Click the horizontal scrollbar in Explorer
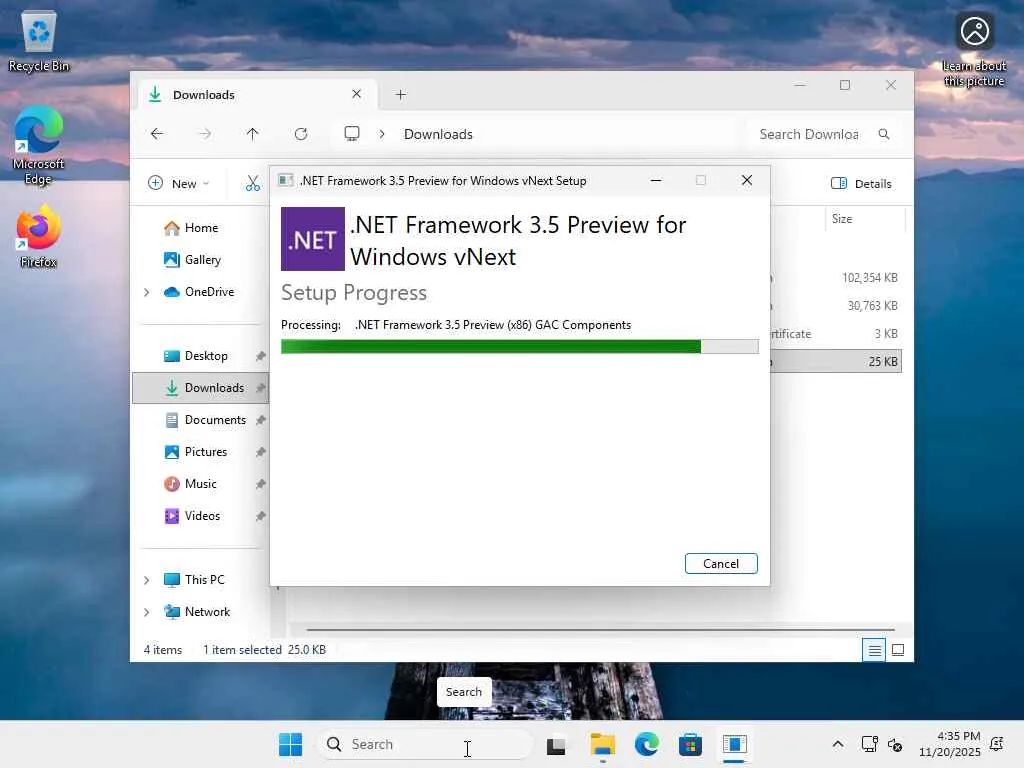Screen dimensions: 1024x768 click(600, 630)
